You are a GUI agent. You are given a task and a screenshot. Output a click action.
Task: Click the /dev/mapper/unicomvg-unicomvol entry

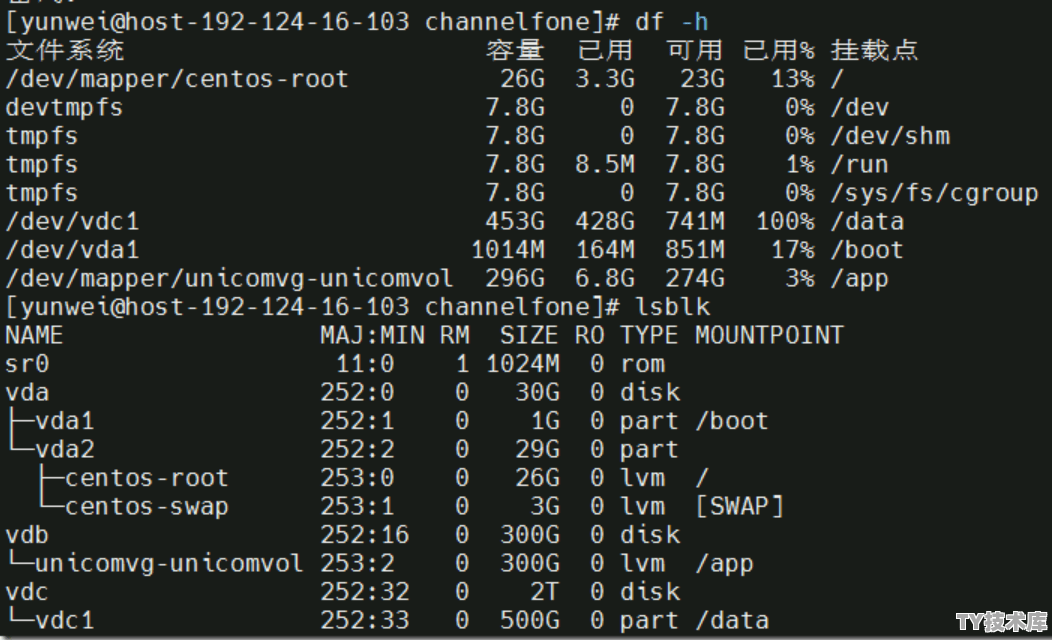[x=229, y=278]
